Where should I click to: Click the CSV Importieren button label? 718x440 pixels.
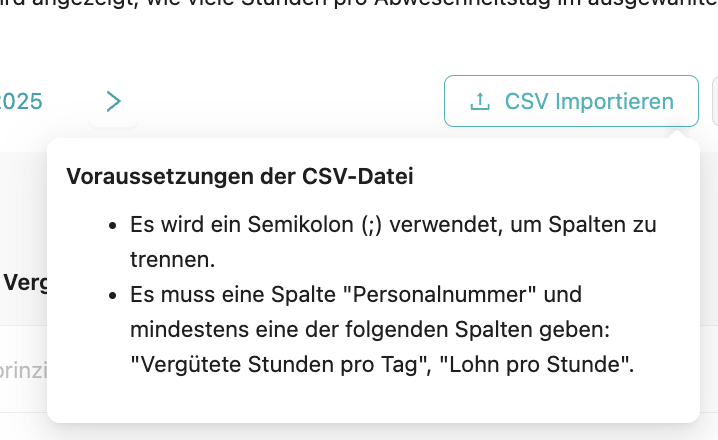[x=589, y=101]
